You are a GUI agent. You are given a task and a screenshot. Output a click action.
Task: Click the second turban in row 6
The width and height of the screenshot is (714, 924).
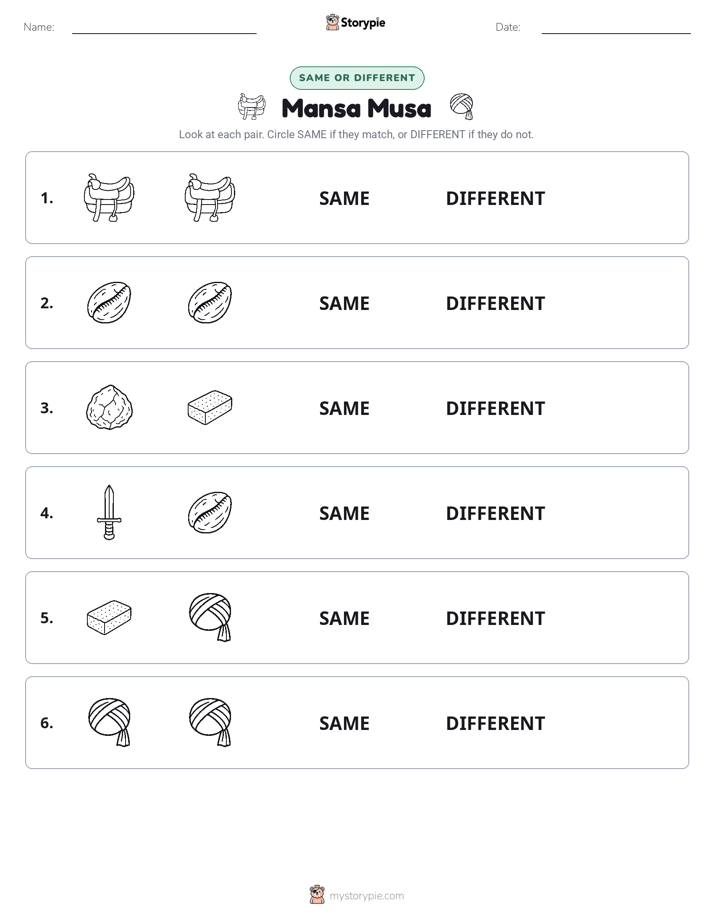pyautogui.click(x=210, y=722)
